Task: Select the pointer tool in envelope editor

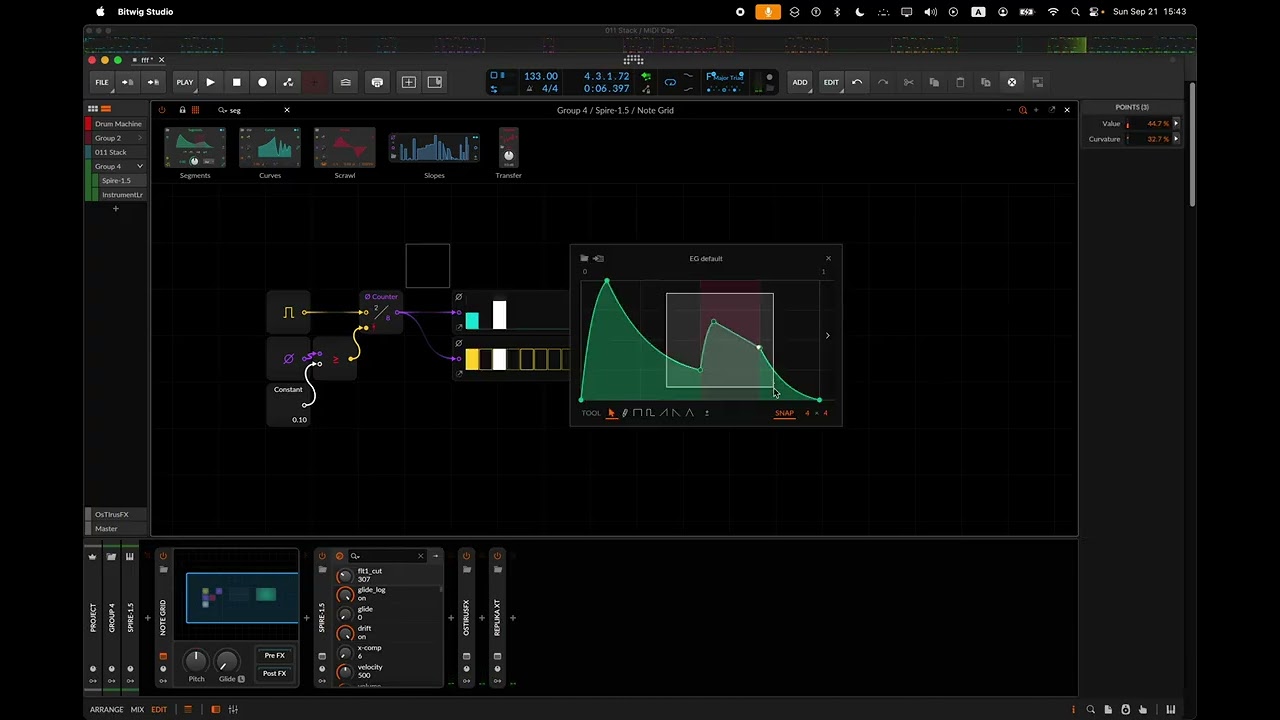Action: tap(611, 413)
